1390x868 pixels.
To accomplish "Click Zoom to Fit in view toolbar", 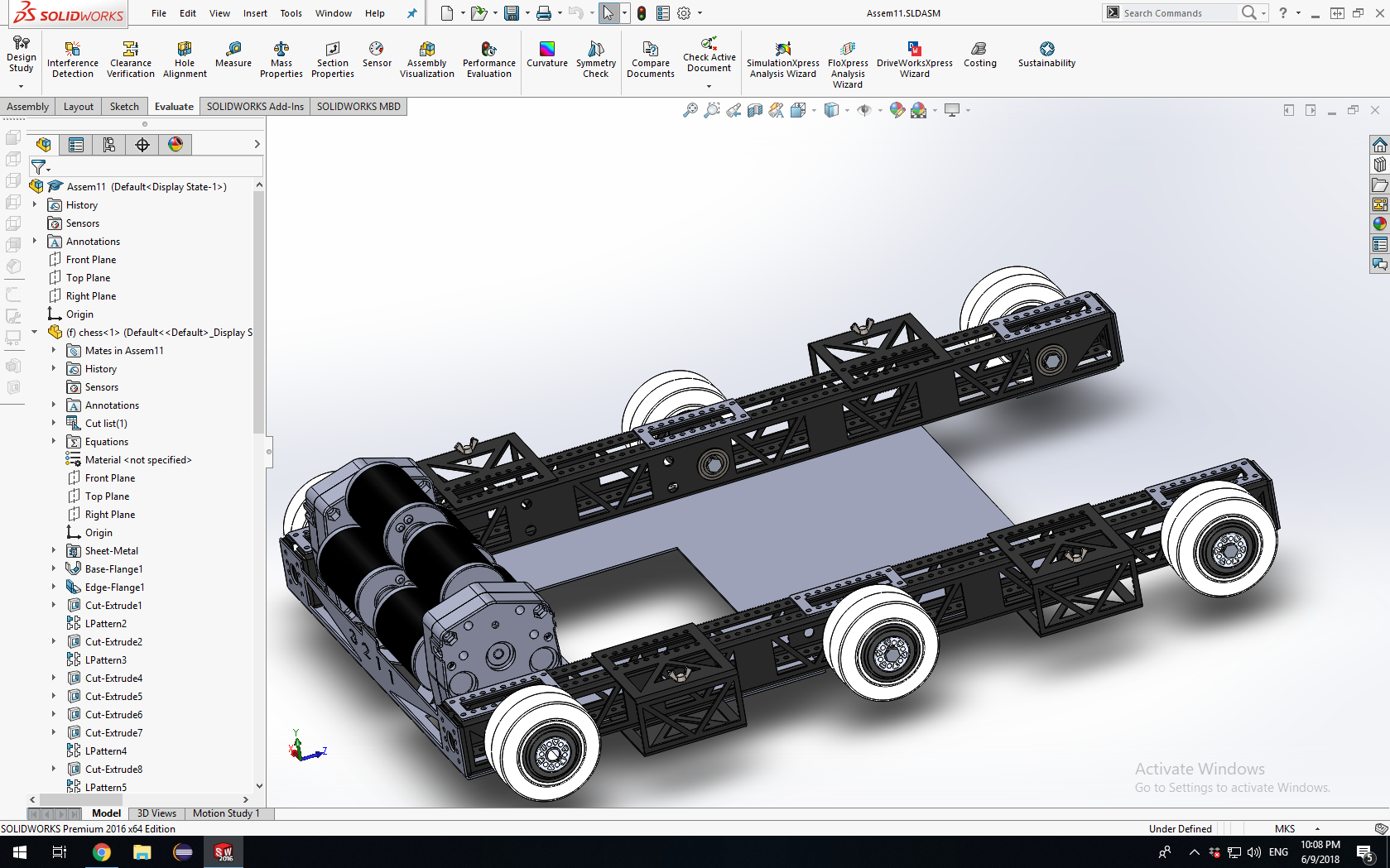I will pyautogui.click(x=690, y=110).
